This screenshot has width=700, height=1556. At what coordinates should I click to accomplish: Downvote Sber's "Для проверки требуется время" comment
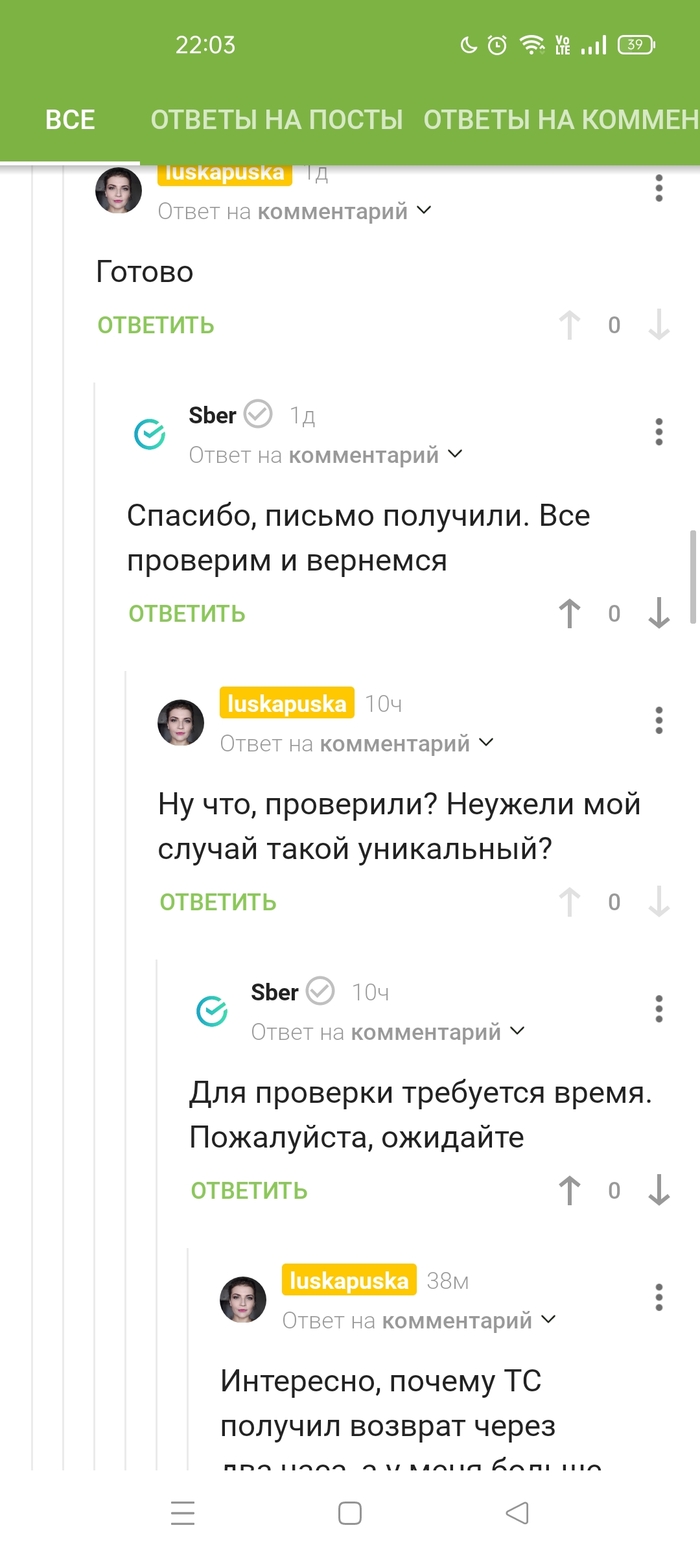(x=658, y=1191)
